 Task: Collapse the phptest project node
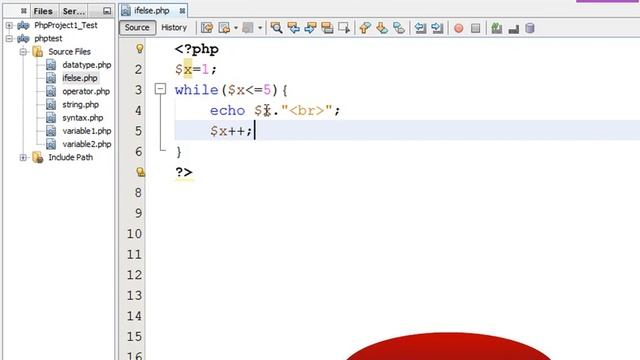coord(9,38)
